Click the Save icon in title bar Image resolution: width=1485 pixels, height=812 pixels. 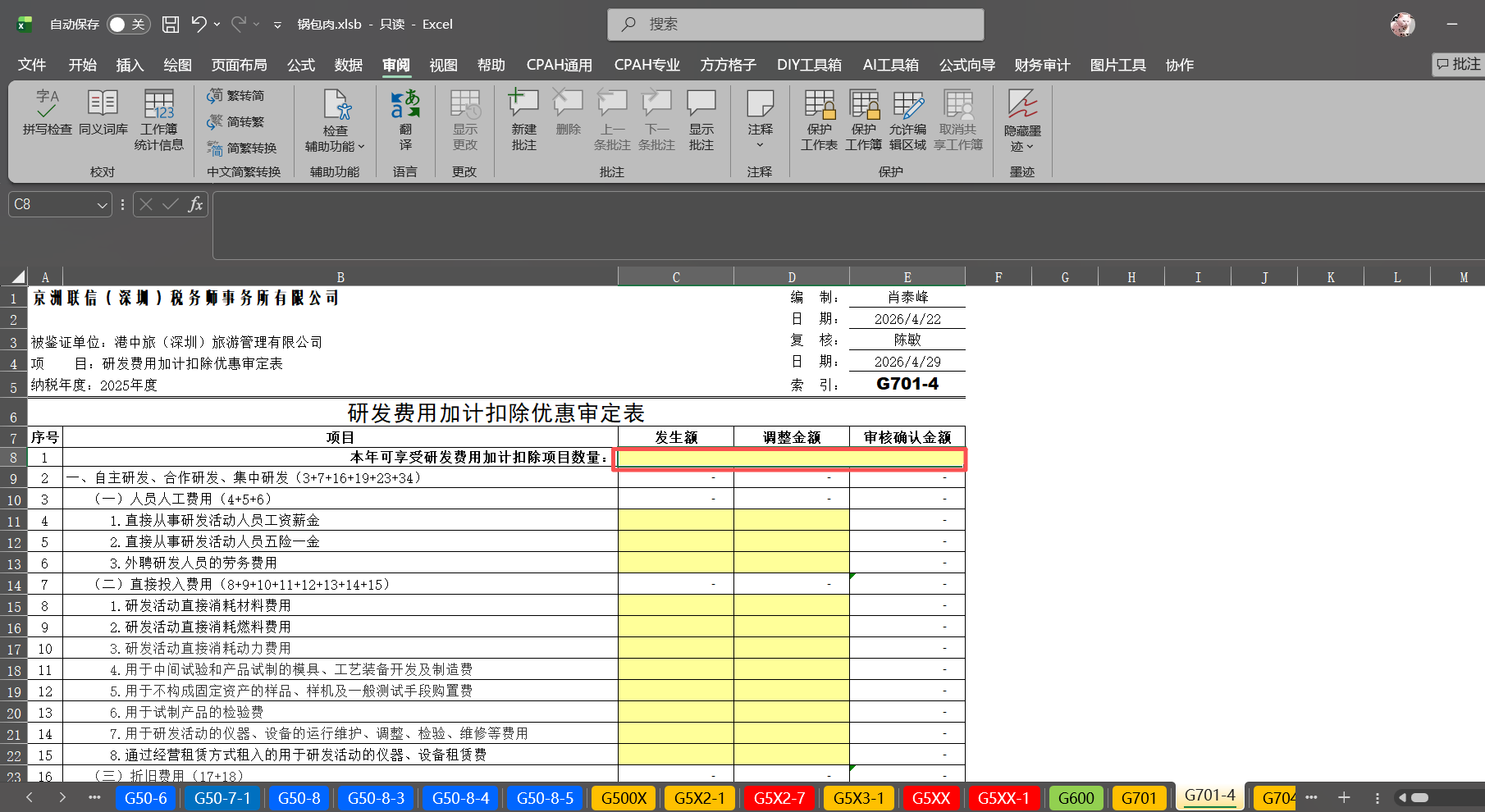pyautogui.click(x=171, y=25)
